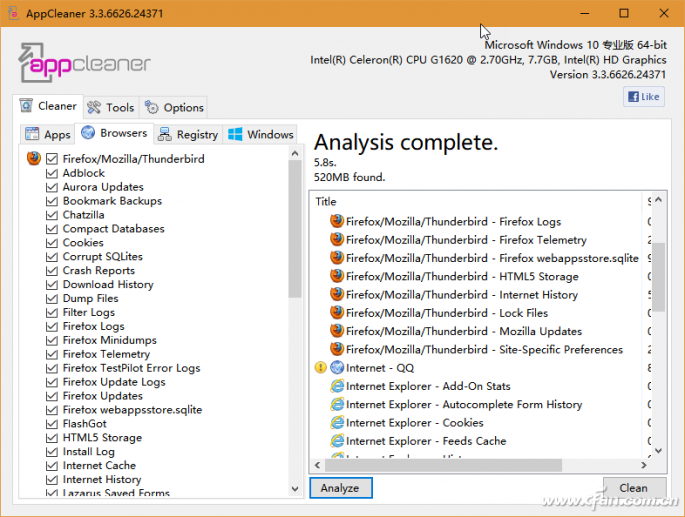The height and width of the screenshot is (517, 685).
Task: Uncheck the Firefox/Mozilla/Thunderbird checkbox
Action: tap(52, 159)
